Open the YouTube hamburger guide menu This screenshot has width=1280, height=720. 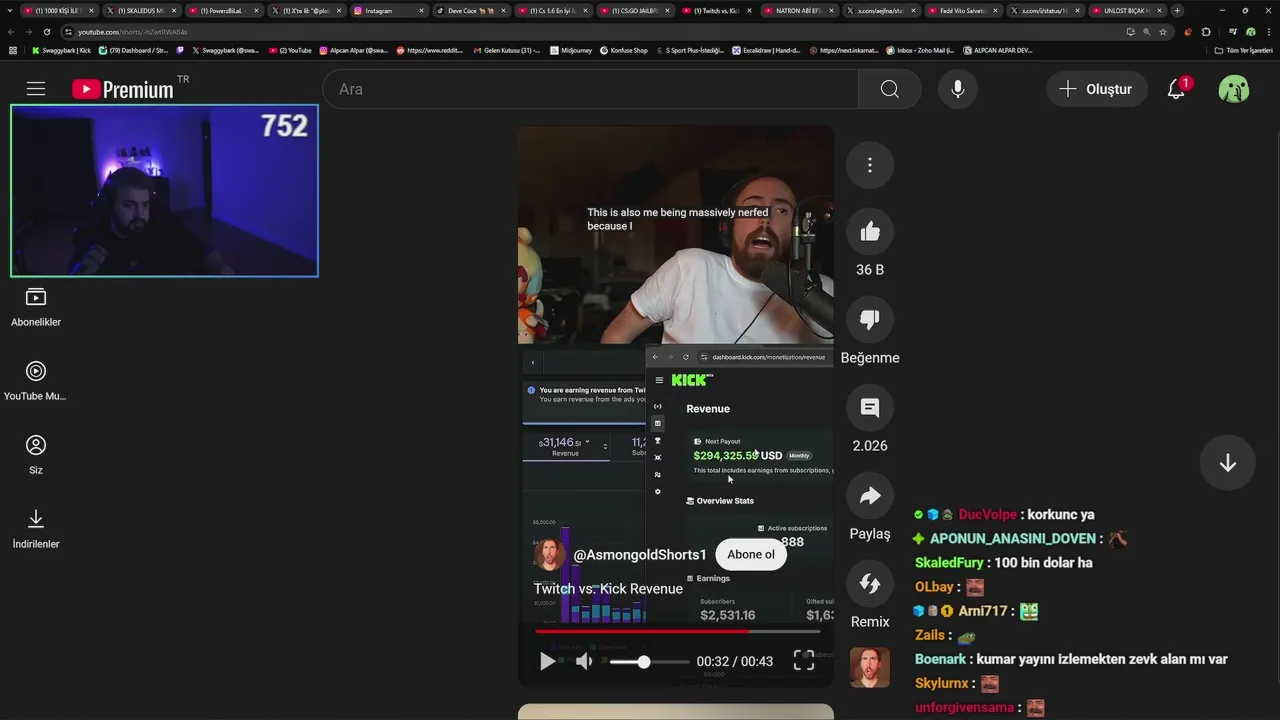tap(36, 89)
